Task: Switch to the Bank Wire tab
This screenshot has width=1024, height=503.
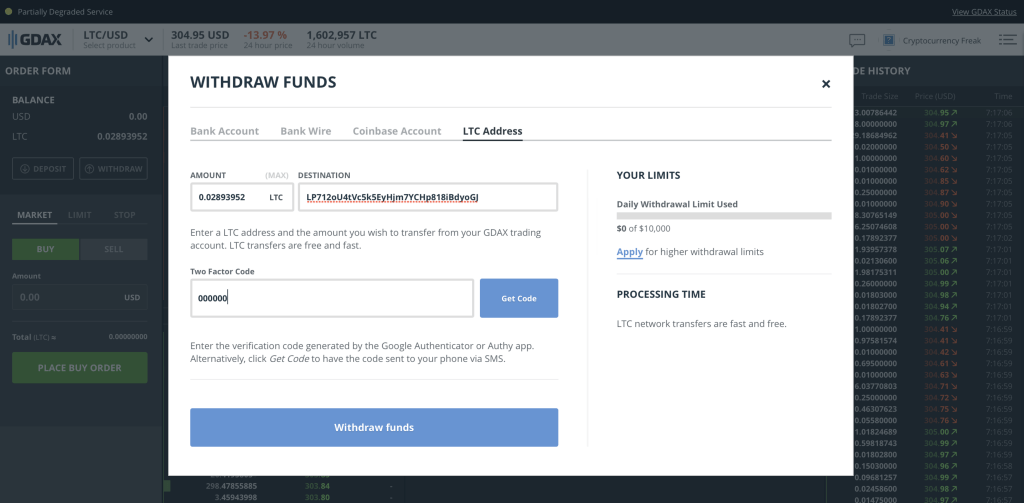Action: tap(305, 131)
